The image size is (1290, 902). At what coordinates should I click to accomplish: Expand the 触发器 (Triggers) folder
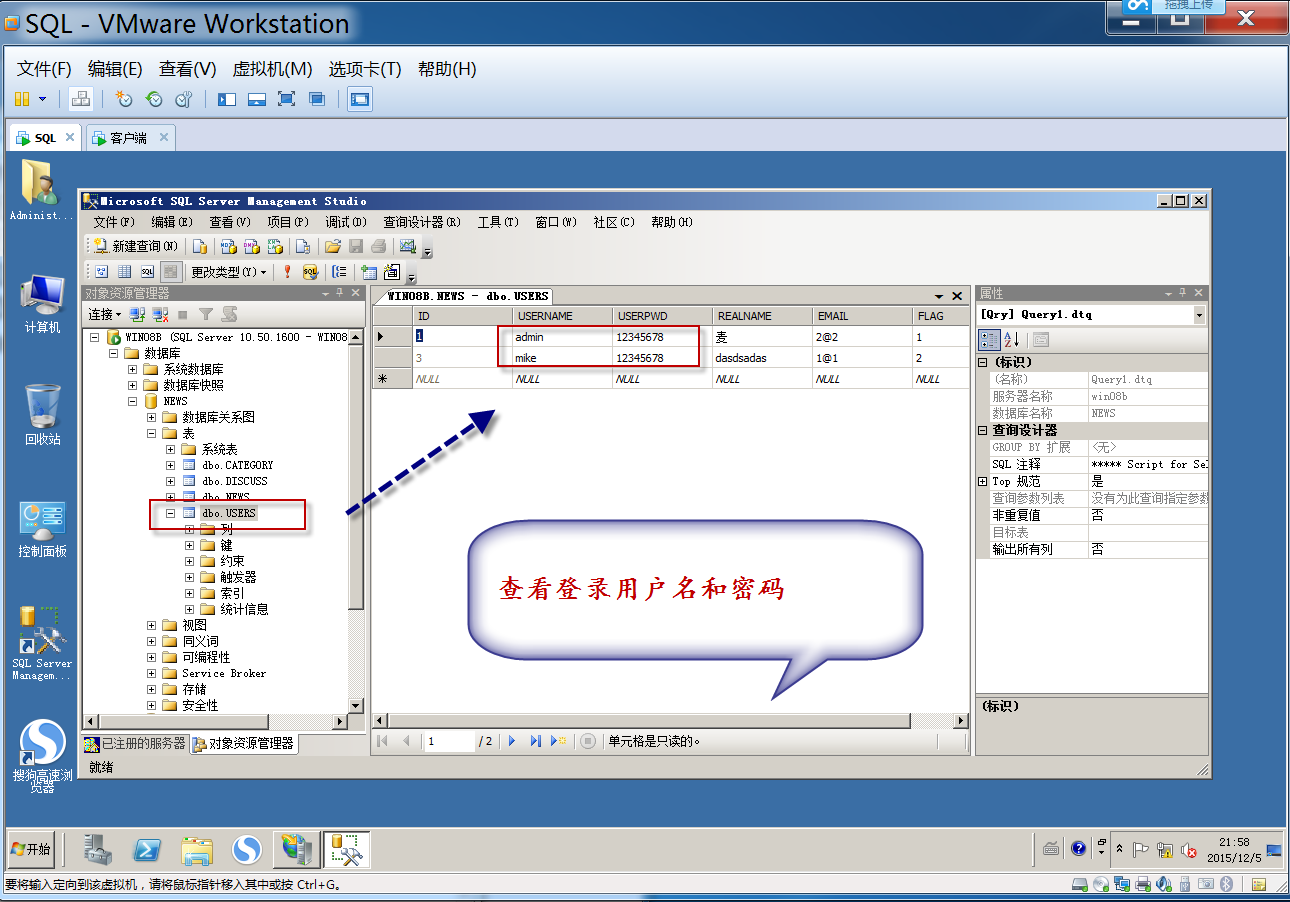point(190,577)
